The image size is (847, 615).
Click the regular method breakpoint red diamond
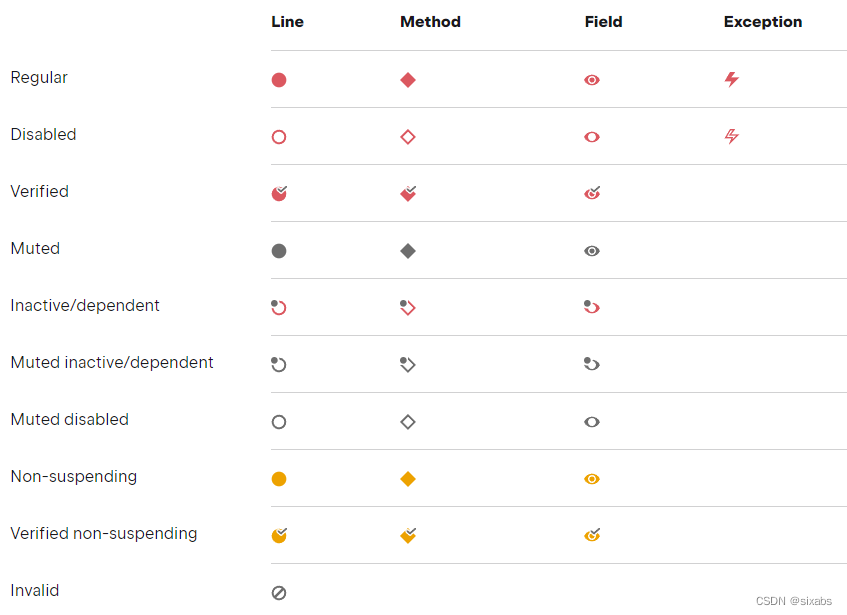pyautogui.click(x=408, y=80)
